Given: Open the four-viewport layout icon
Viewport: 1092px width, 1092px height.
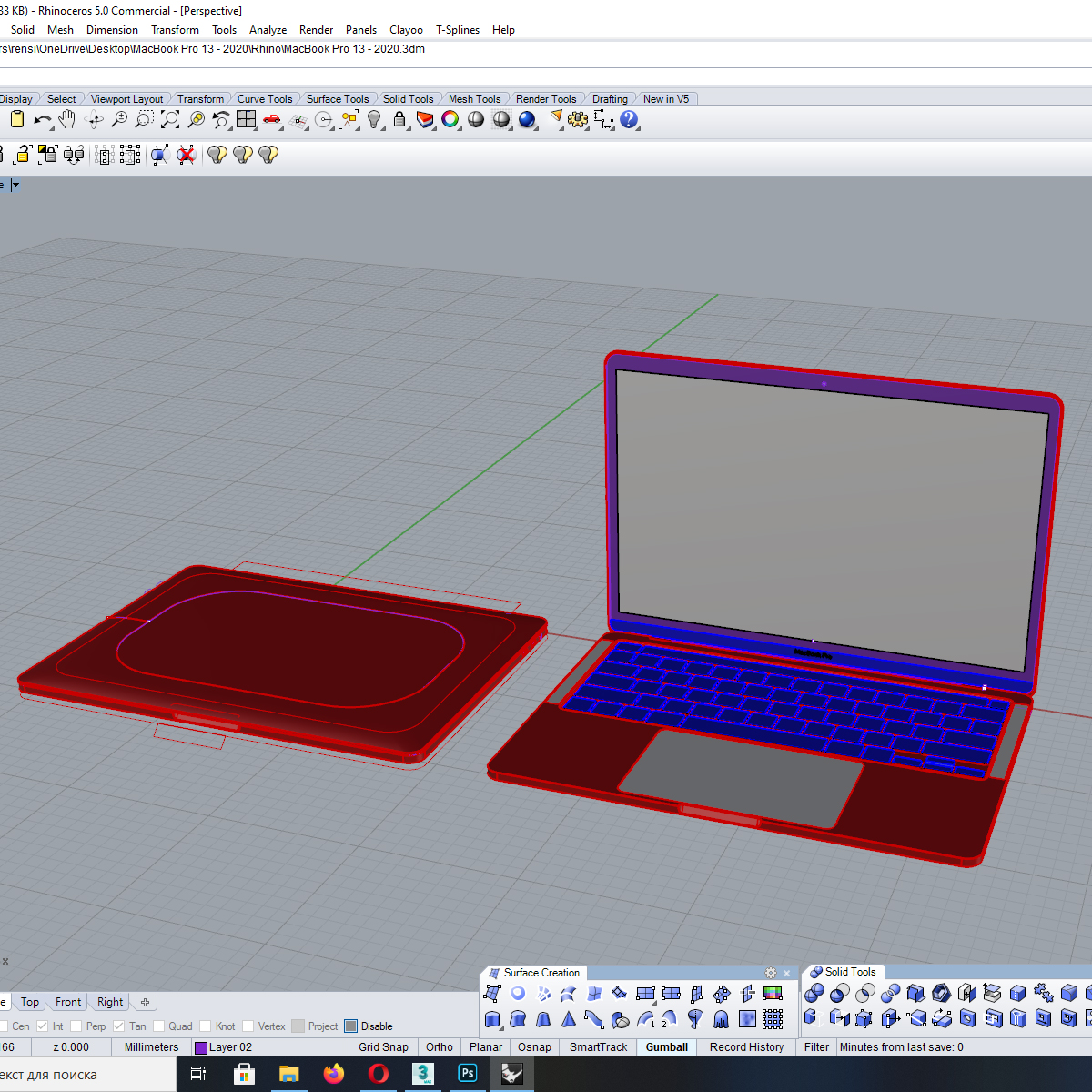Looking at the screenshot, I should [247, 120].
